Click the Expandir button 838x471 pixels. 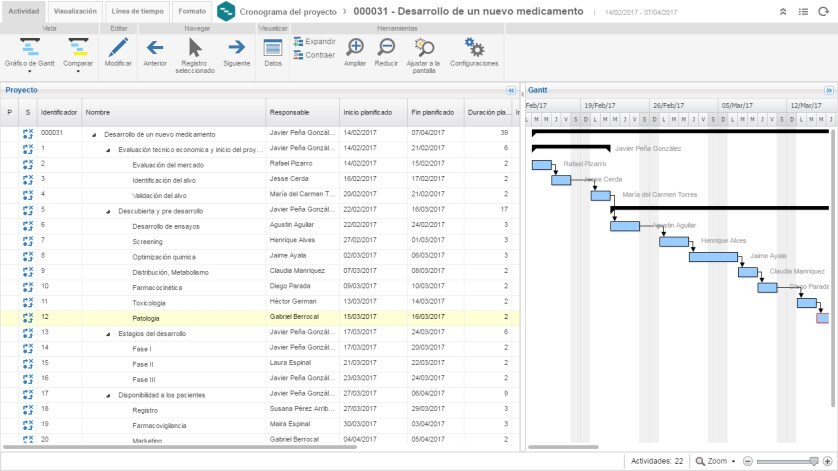(315, 42)
